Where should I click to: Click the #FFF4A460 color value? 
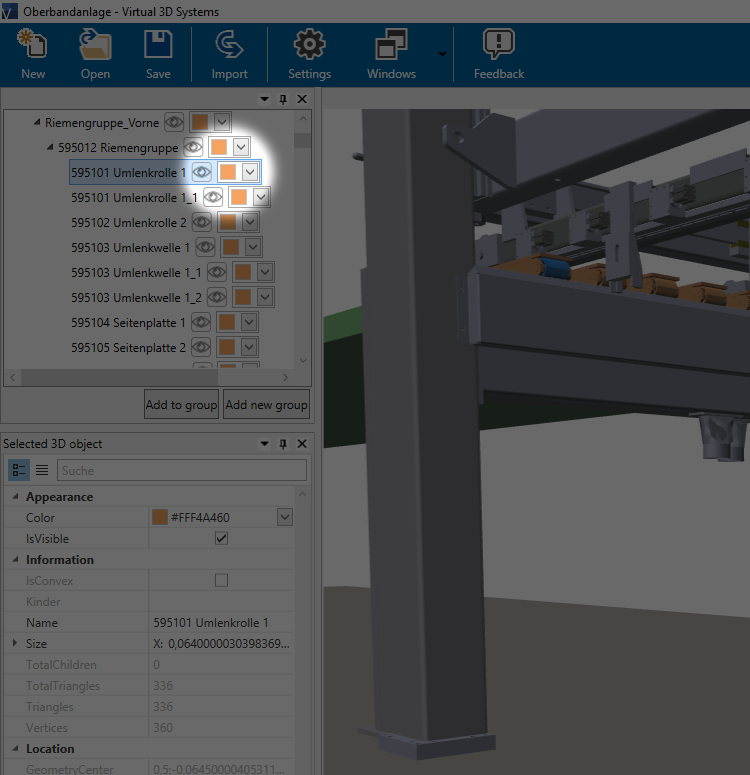[x=200, y=517]
